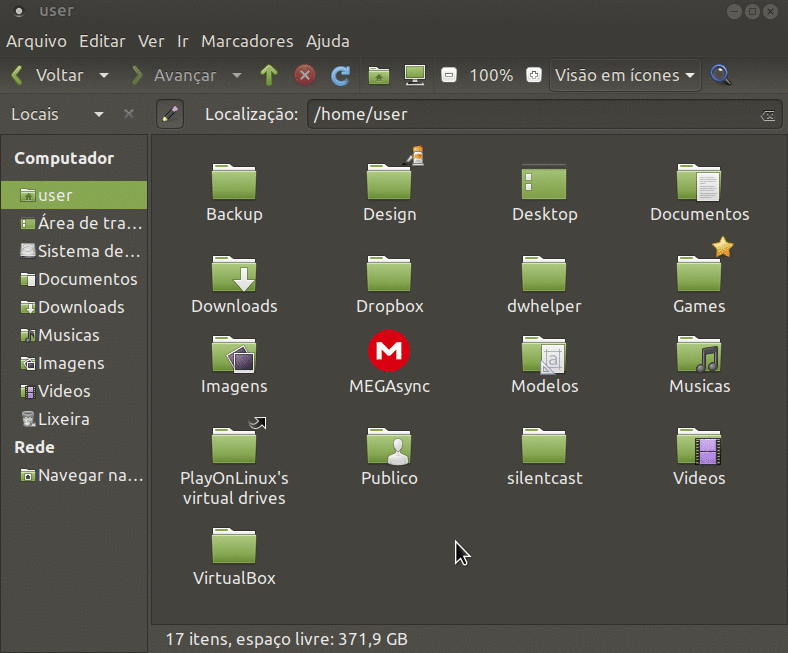The width and height of the screenshot is (788, 653).
Task: Open Lixeira trash in the sidebar
Action: pyautogui.click(x=74, y=419)
